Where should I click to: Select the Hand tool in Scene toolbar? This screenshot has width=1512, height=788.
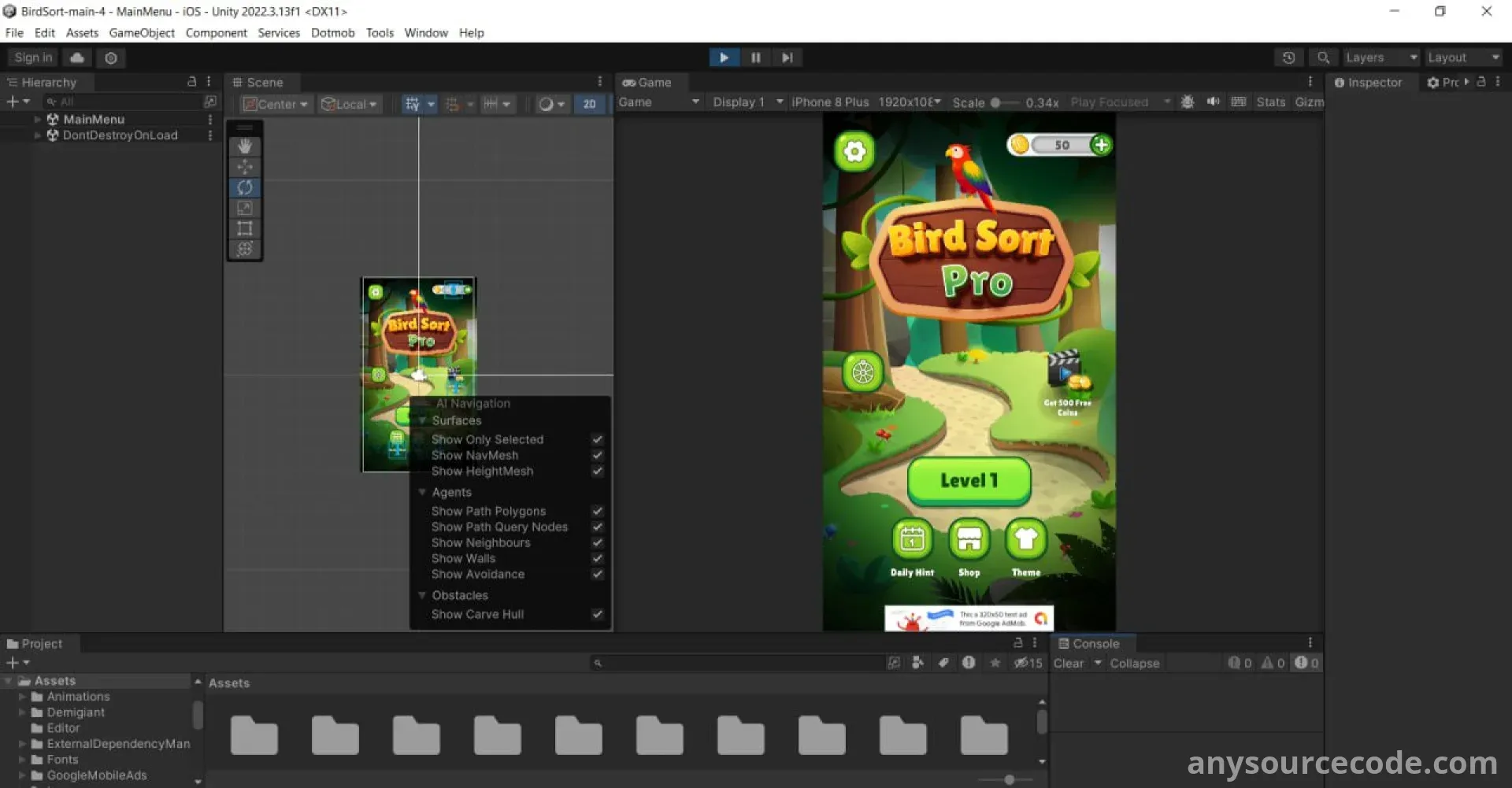[245, 146]
